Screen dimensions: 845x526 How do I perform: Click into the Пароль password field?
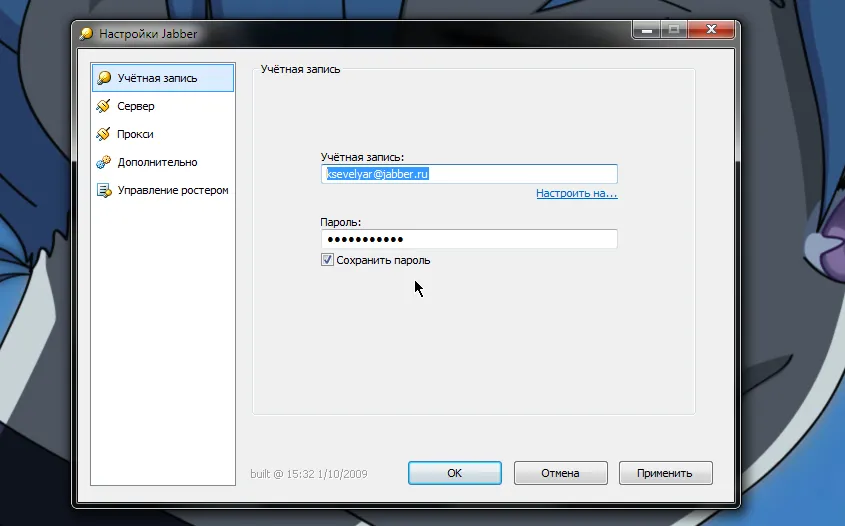(x=469, y=239)
